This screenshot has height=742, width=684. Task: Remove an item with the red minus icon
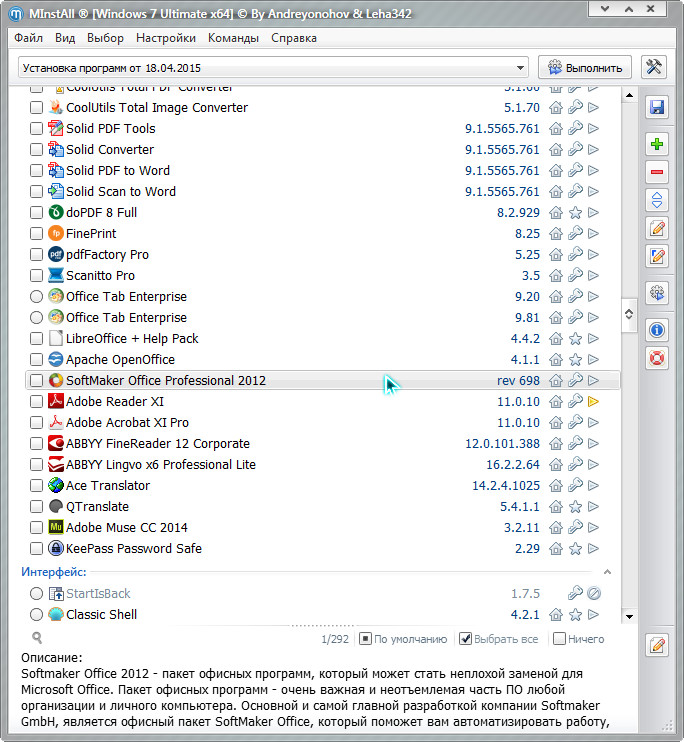(657, 172)
